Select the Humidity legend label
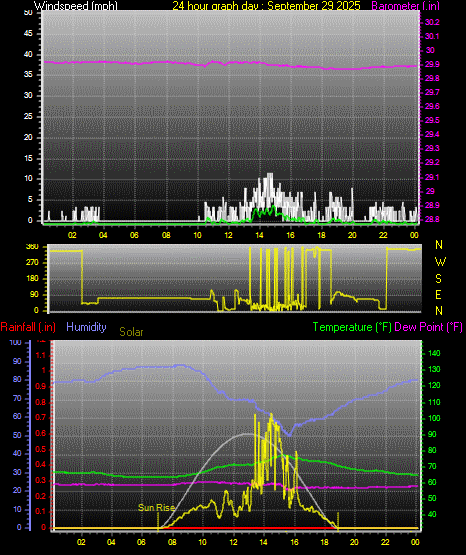The width and height of the screenshot is (466, 555). point(86,327)
